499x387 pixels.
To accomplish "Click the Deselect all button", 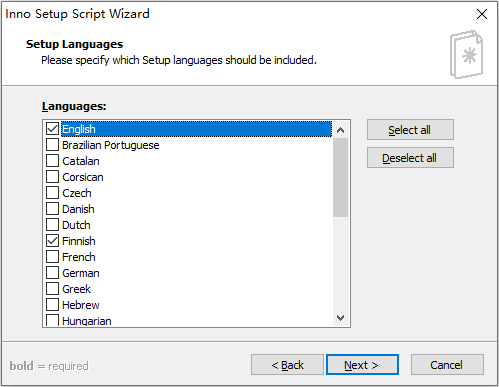I will pyautogui.click(x=410, y=158).
